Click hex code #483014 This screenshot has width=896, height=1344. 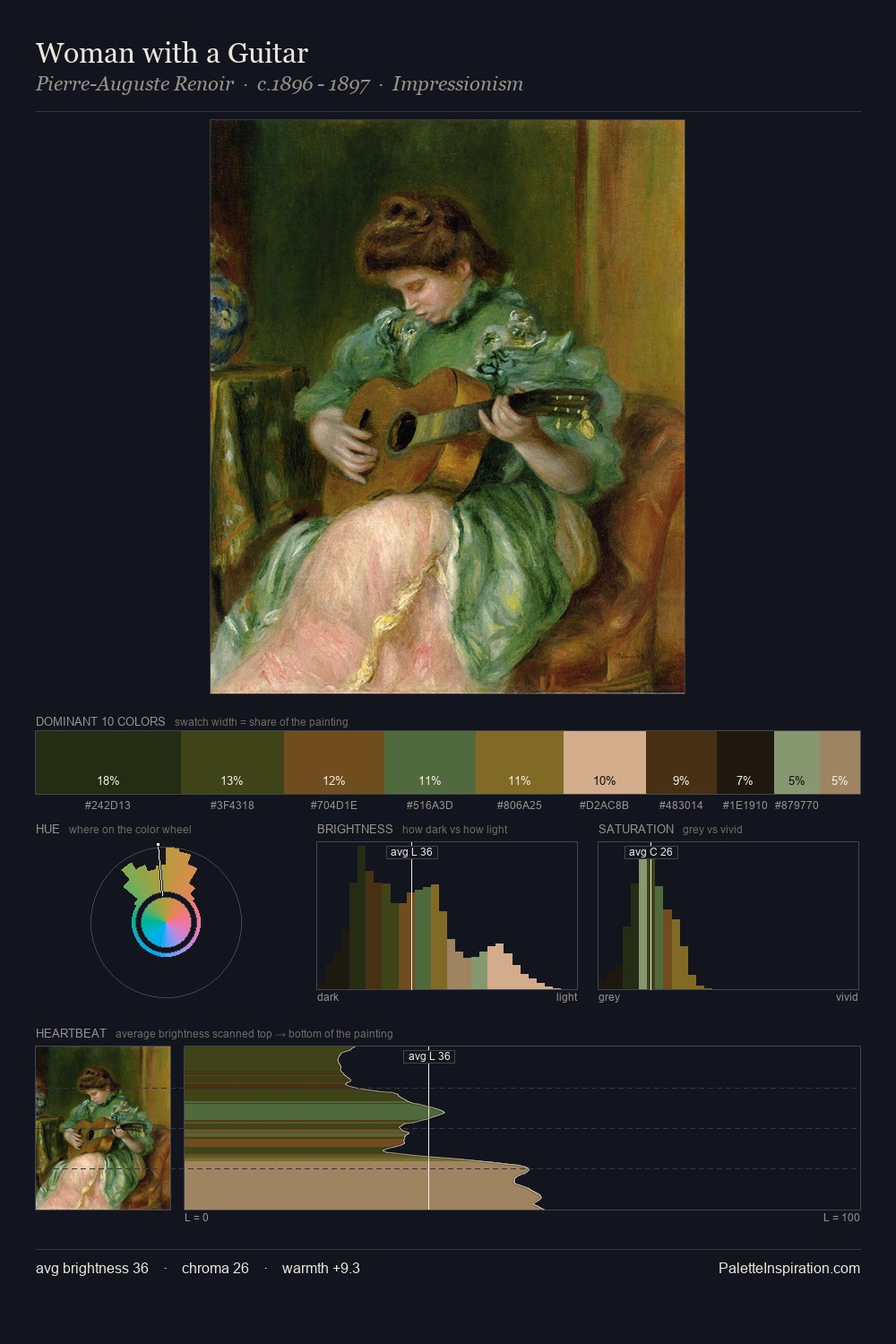pos(681,806)
